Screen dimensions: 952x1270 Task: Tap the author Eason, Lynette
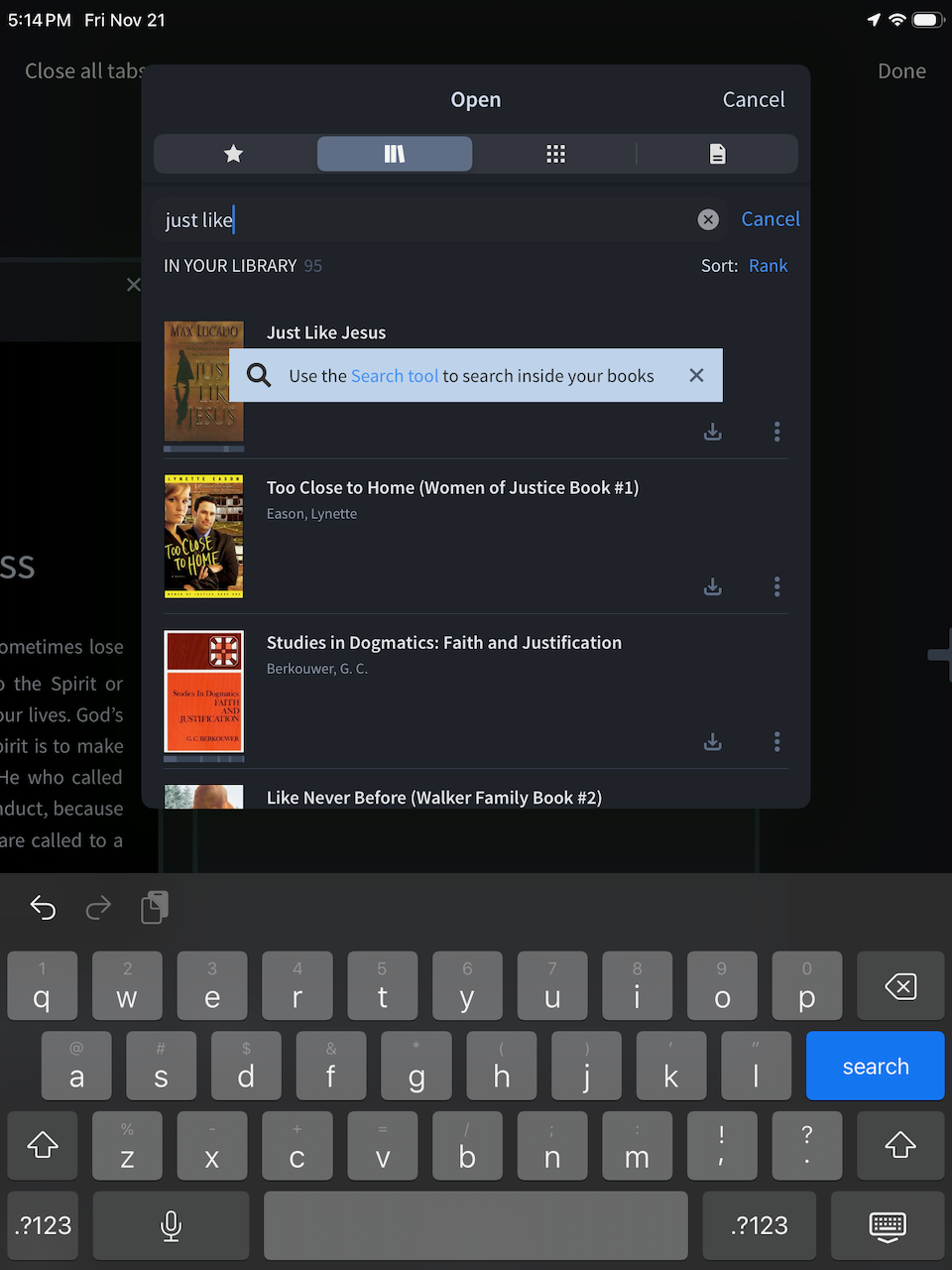click(311, 514)
